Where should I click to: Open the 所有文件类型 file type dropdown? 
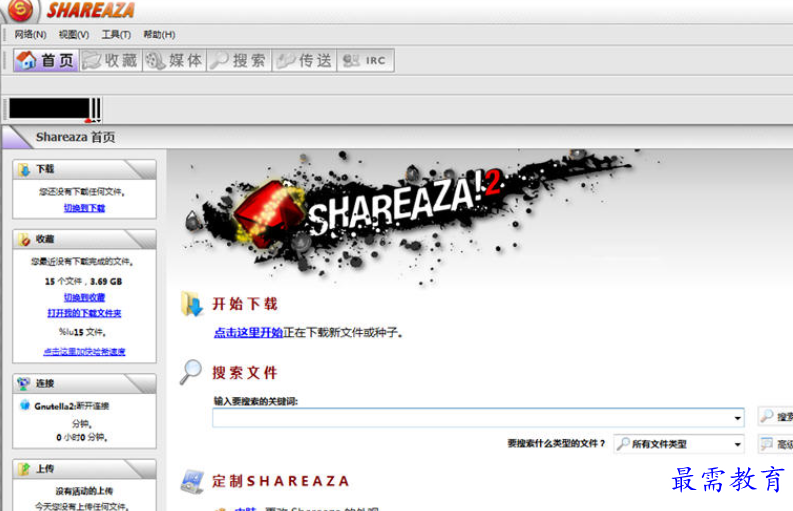(x=679, y=444)
